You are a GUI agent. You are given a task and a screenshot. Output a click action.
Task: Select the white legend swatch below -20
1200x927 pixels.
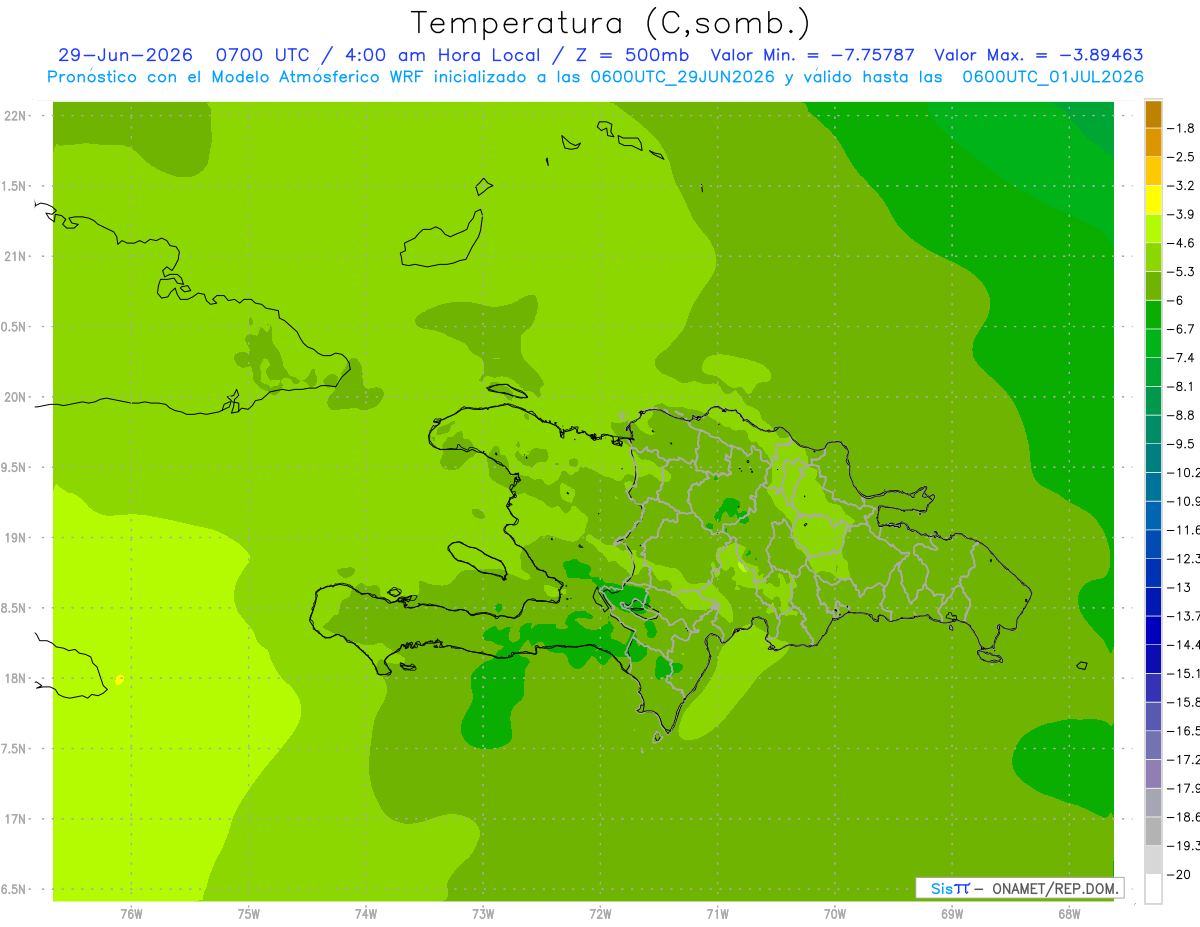point(1153,889)
